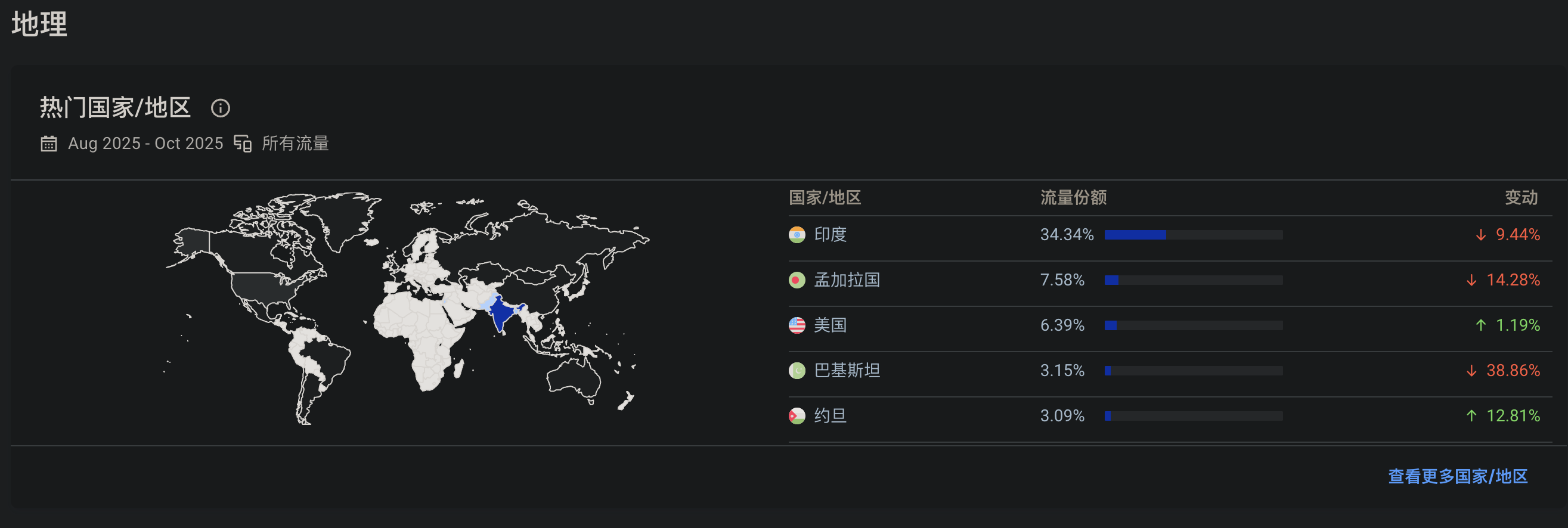The height and width of the screenshot is (528, 1568).
Task: Click the devices icon next to 所有流量
Action: click(243, 144)
